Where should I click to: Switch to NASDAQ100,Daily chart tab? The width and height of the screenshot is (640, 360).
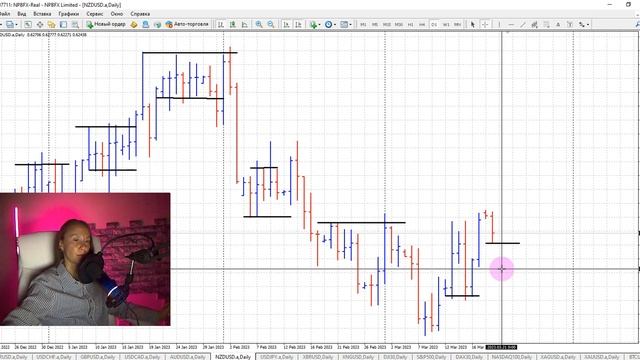(x=511, y=357)
